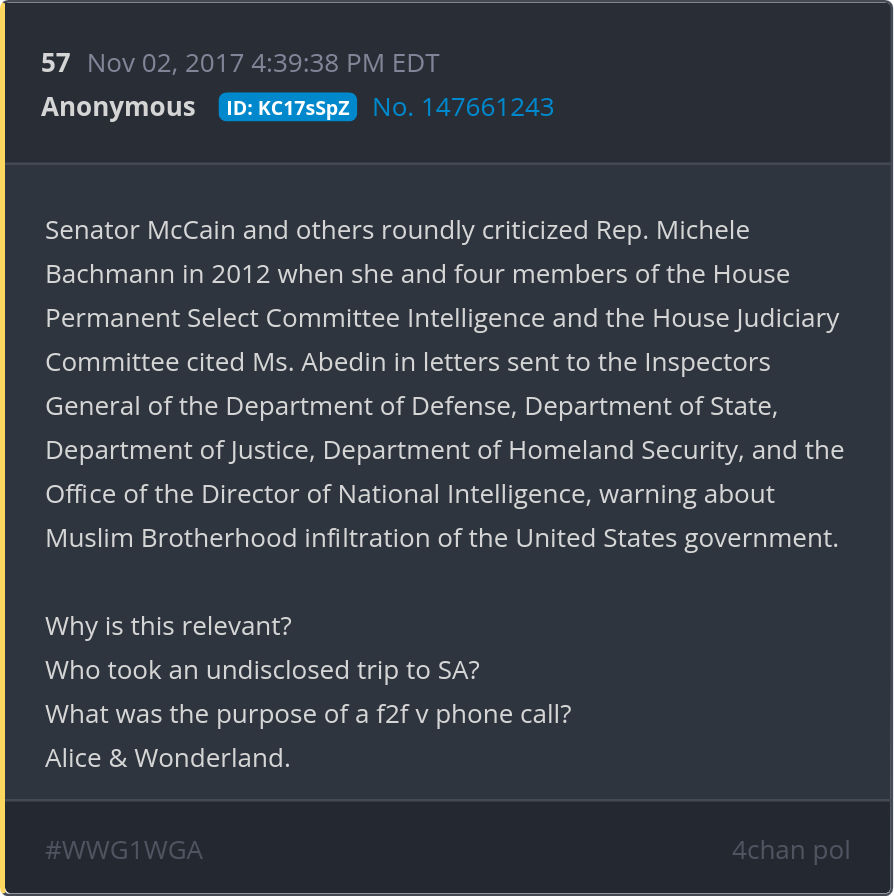Click the line Why is this relevant?

[x=168, y=626]
